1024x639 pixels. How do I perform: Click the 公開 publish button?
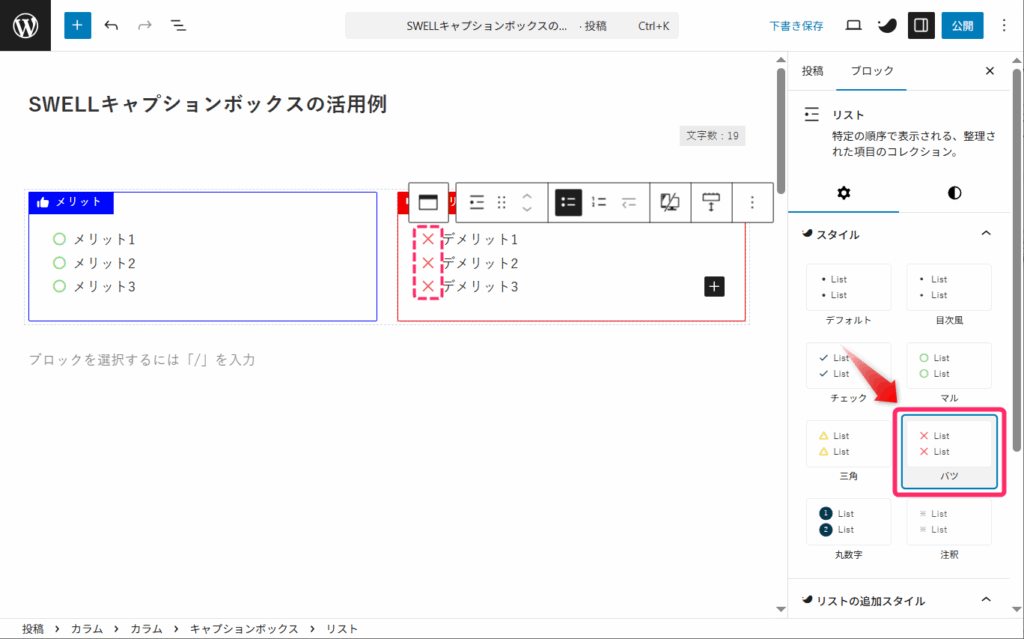pyautogui.click(x=962, y=25)
